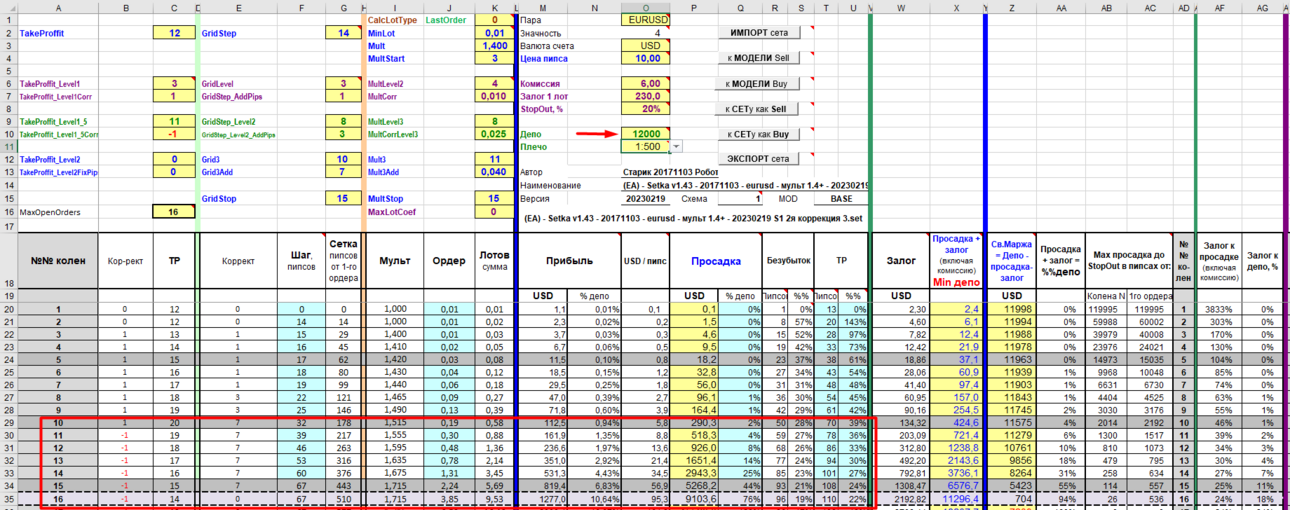Click the к МОДЕЛИ Buy button
The width and height of the screenshot is (1290, 510).
758,83
